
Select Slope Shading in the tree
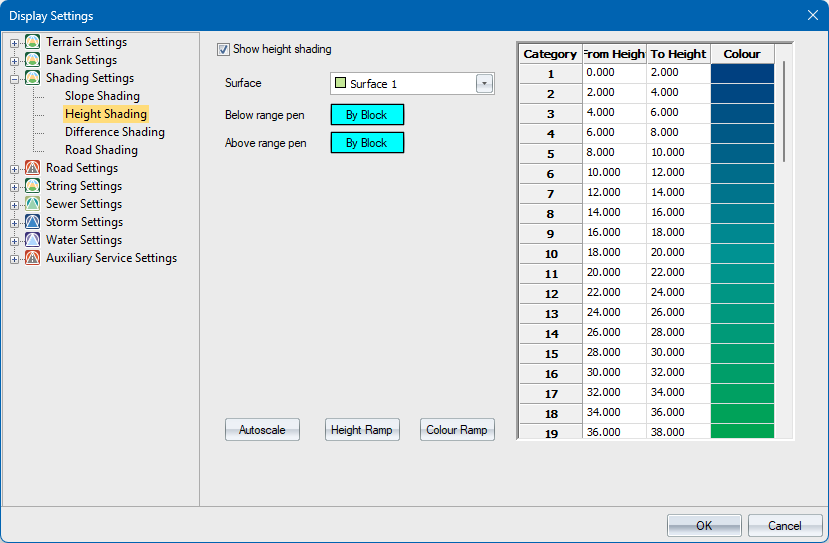[x=102, y=96]
